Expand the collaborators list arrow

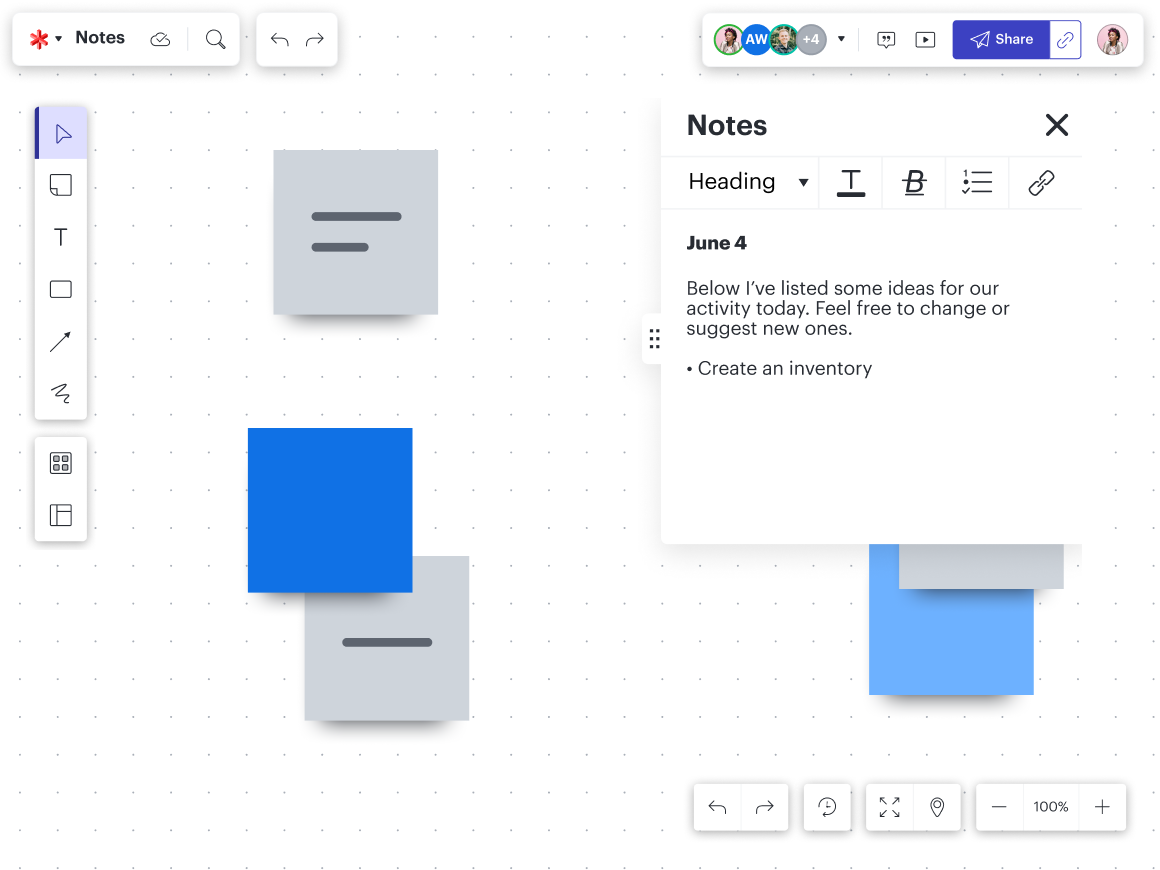click(x=841, y=39)
